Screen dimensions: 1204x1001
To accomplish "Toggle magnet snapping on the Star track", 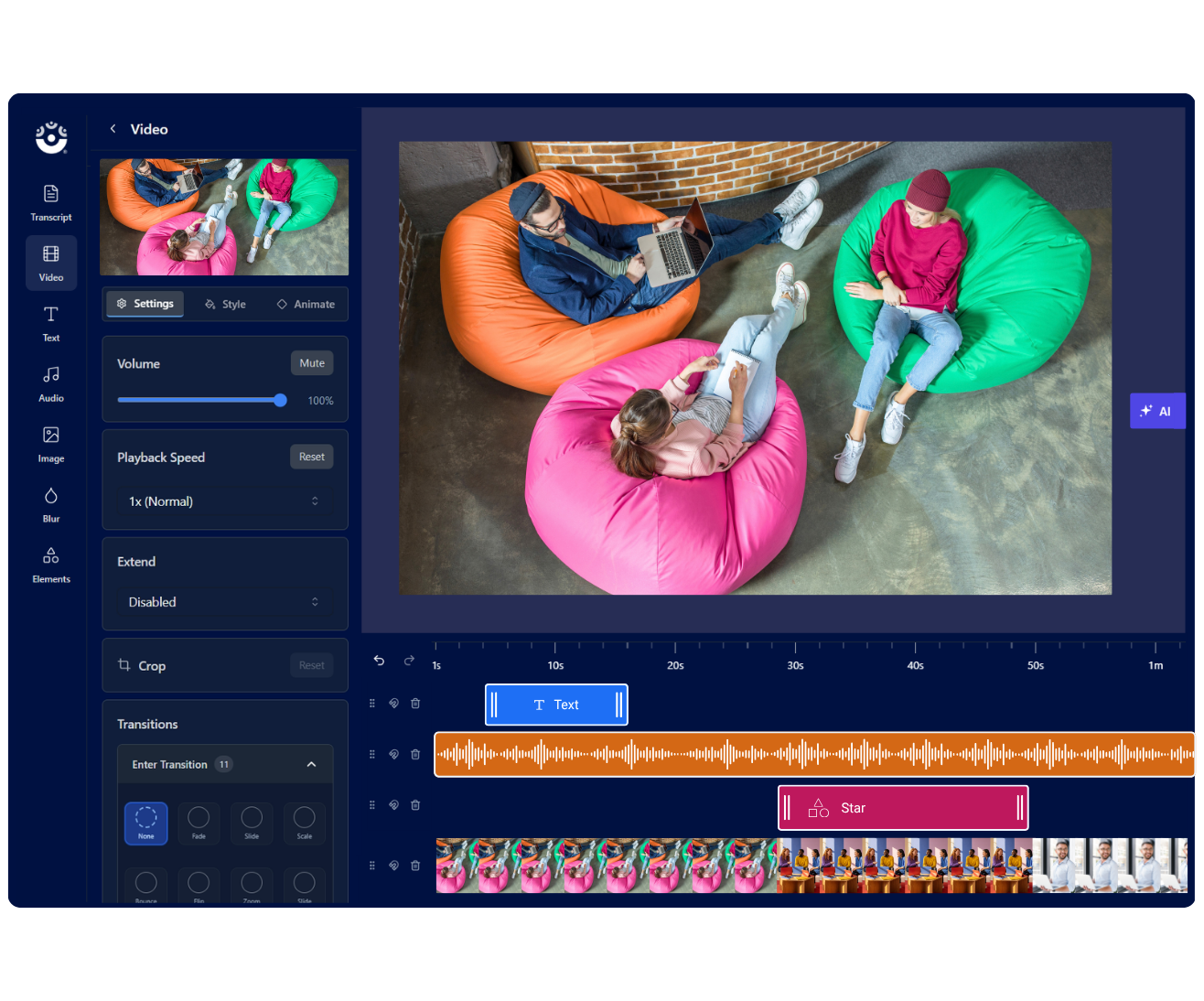I will point(393,805).
